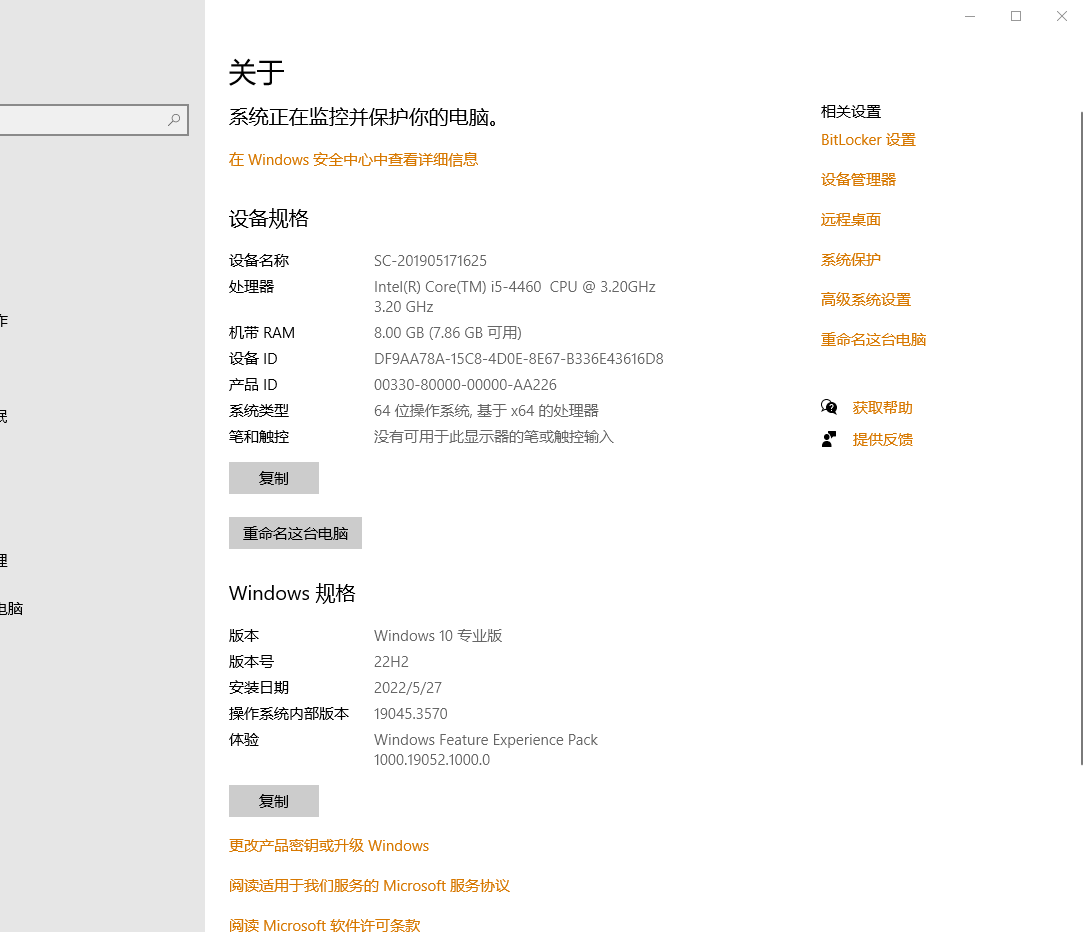Close the Settings window
1085x932 pixels.
pos(1061,16)
